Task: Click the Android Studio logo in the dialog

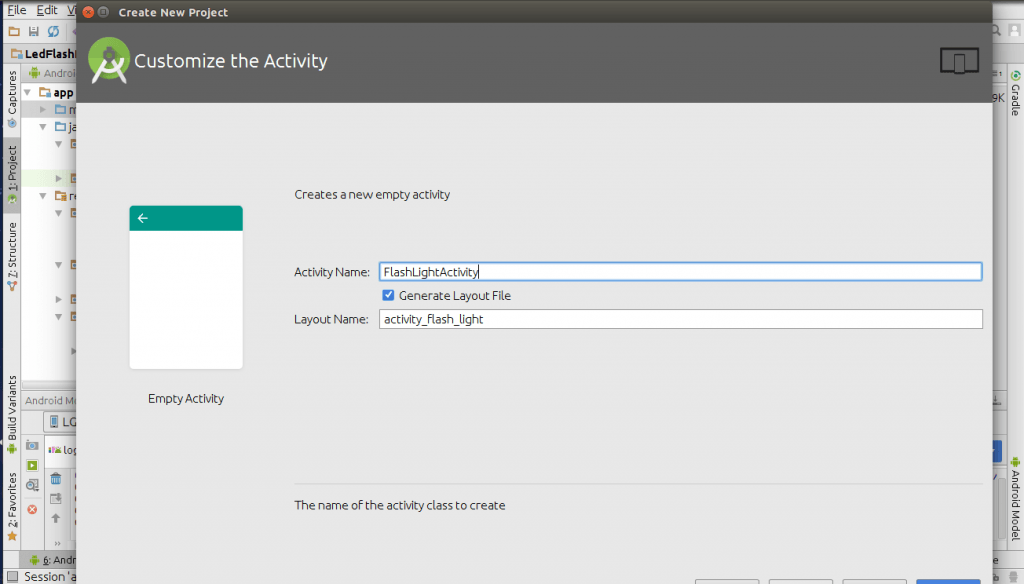Action: click(108, 60)
